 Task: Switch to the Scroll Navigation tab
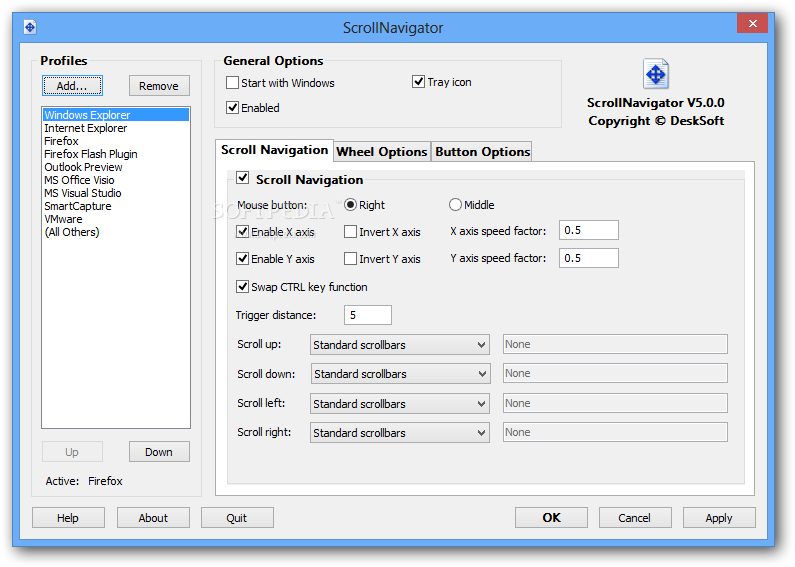(274, 150)
